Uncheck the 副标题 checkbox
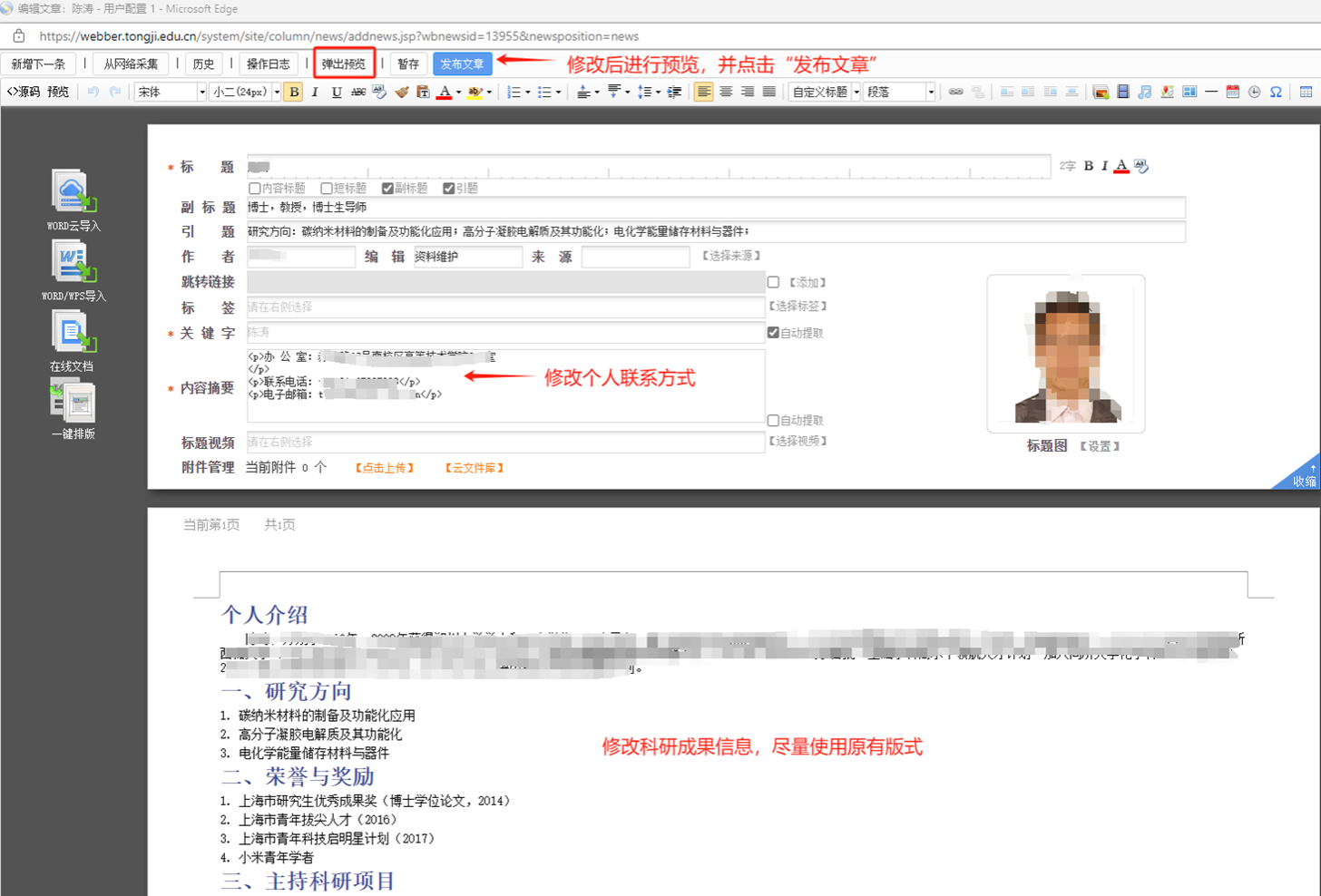Viewport: 1321px width, 896px height. coord(388,189)
